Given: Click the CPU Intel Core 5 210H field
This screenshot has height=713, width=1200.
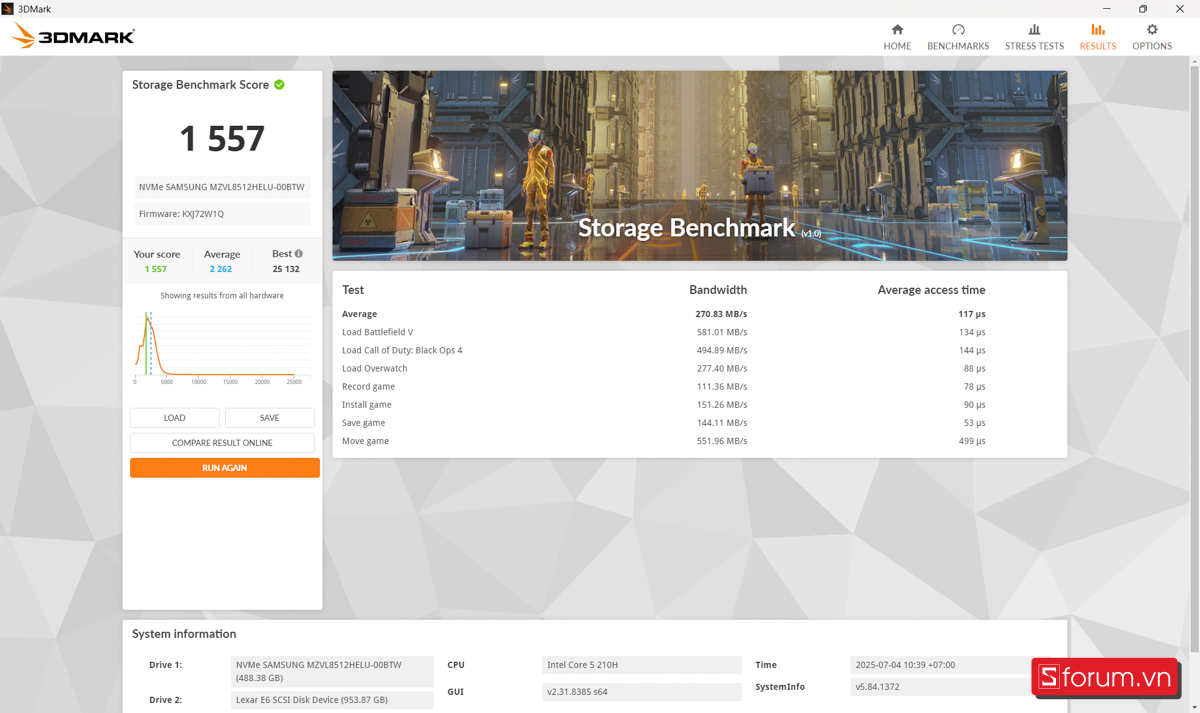Looking at the screenshot, I should click(x=642, y=665).
